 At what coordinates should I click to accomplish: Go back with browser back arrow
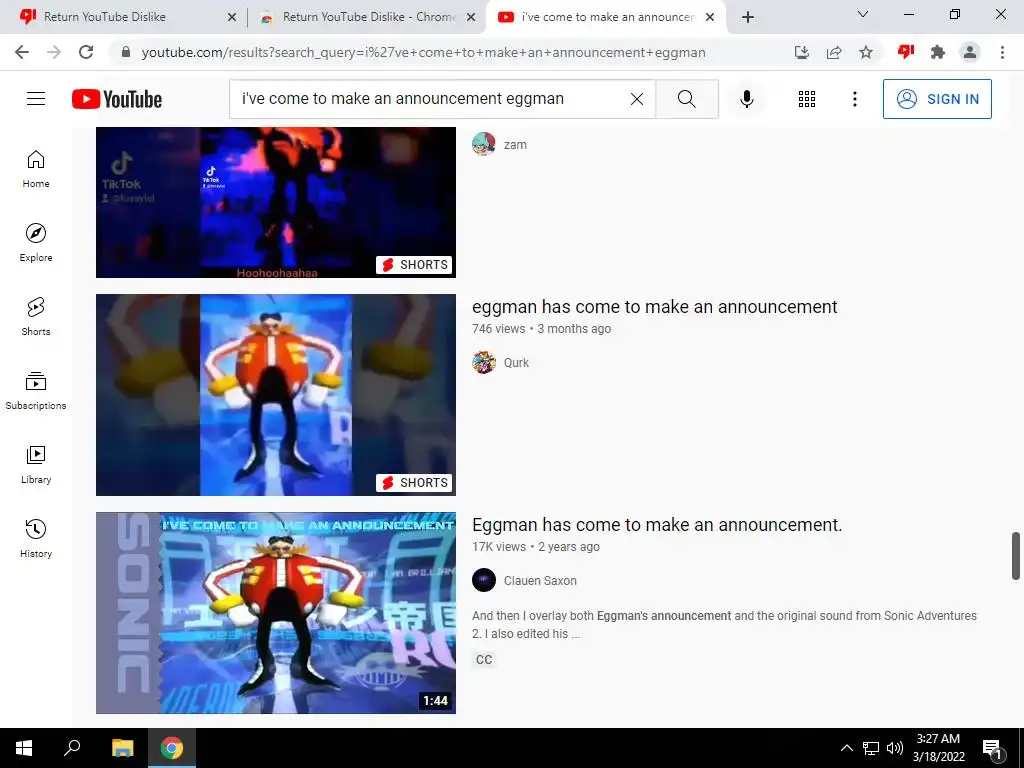click(x=22, y=52)
